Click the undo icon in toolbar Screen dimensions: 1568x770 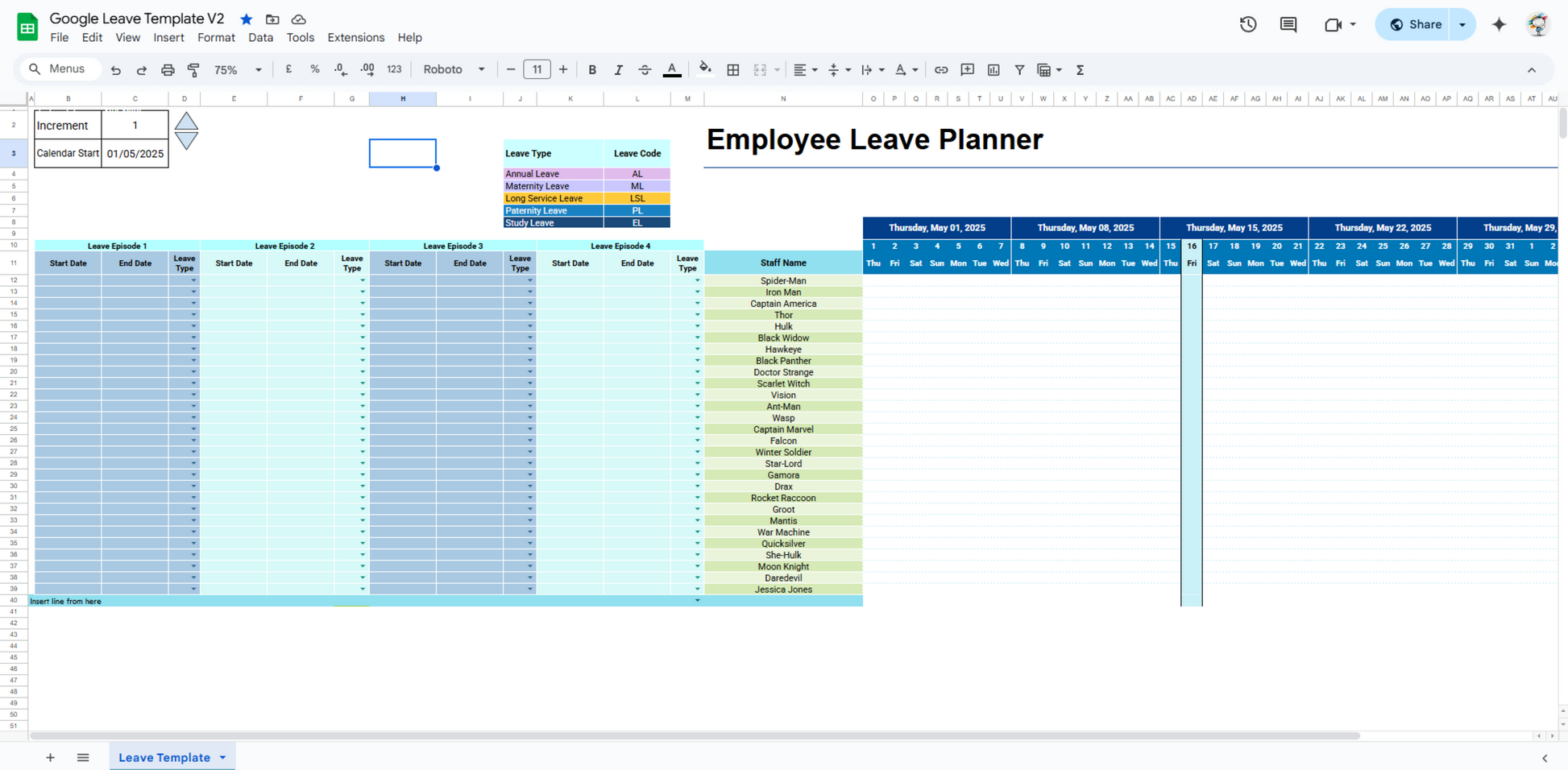(x=116, y=70)
